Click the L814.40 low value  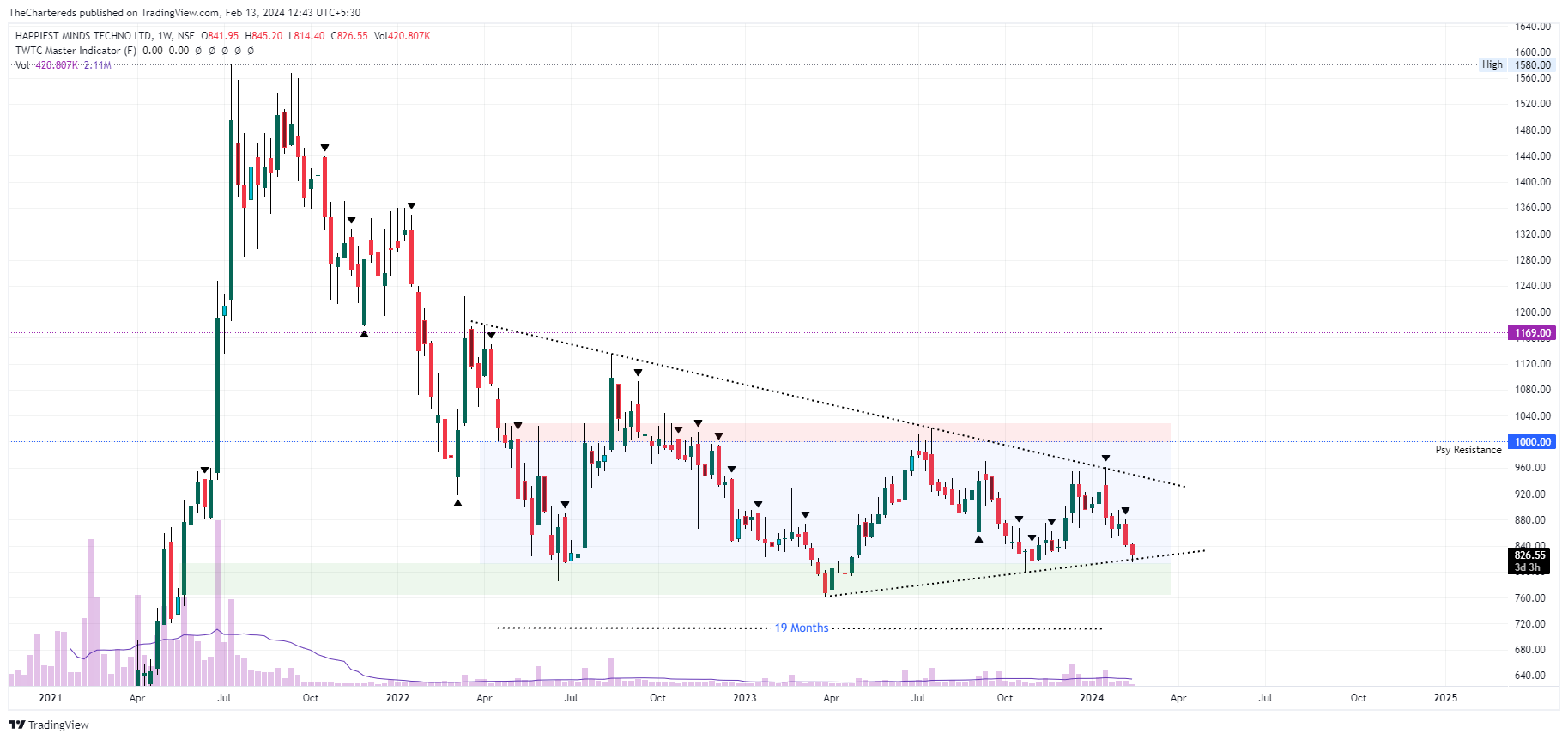click(306, 36)
